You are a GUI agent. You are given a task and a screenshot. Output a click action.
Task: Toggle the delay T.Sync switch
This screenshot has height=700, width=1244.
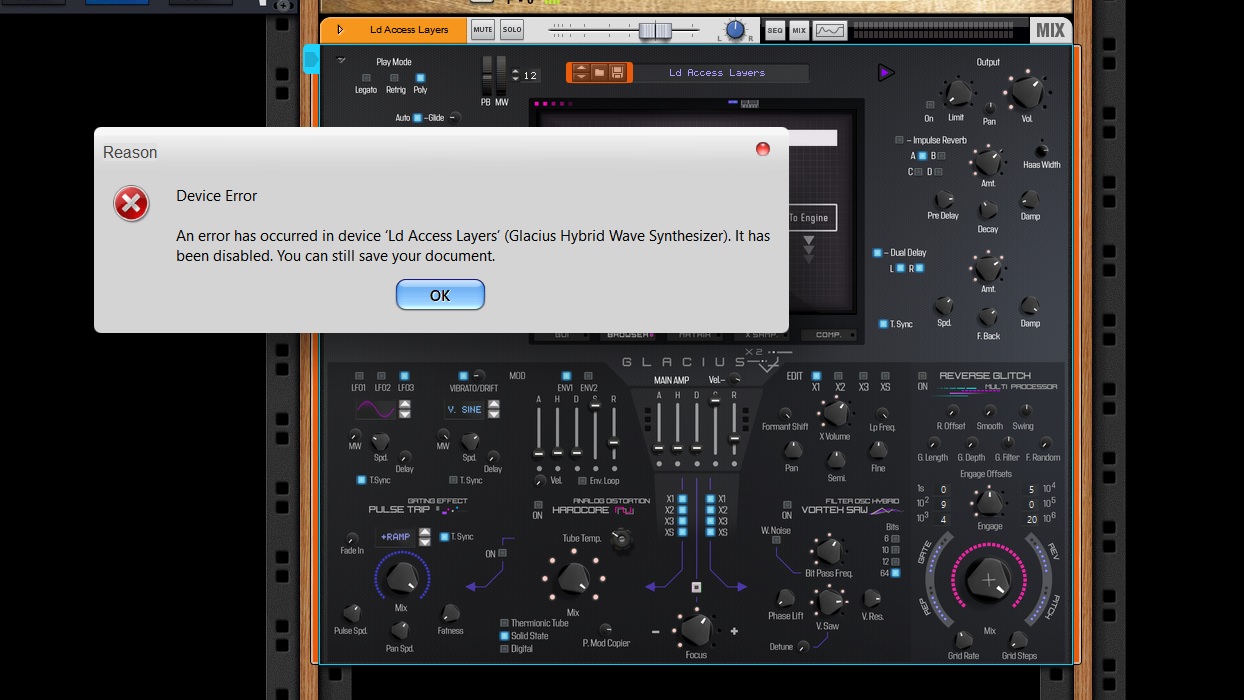882,324
